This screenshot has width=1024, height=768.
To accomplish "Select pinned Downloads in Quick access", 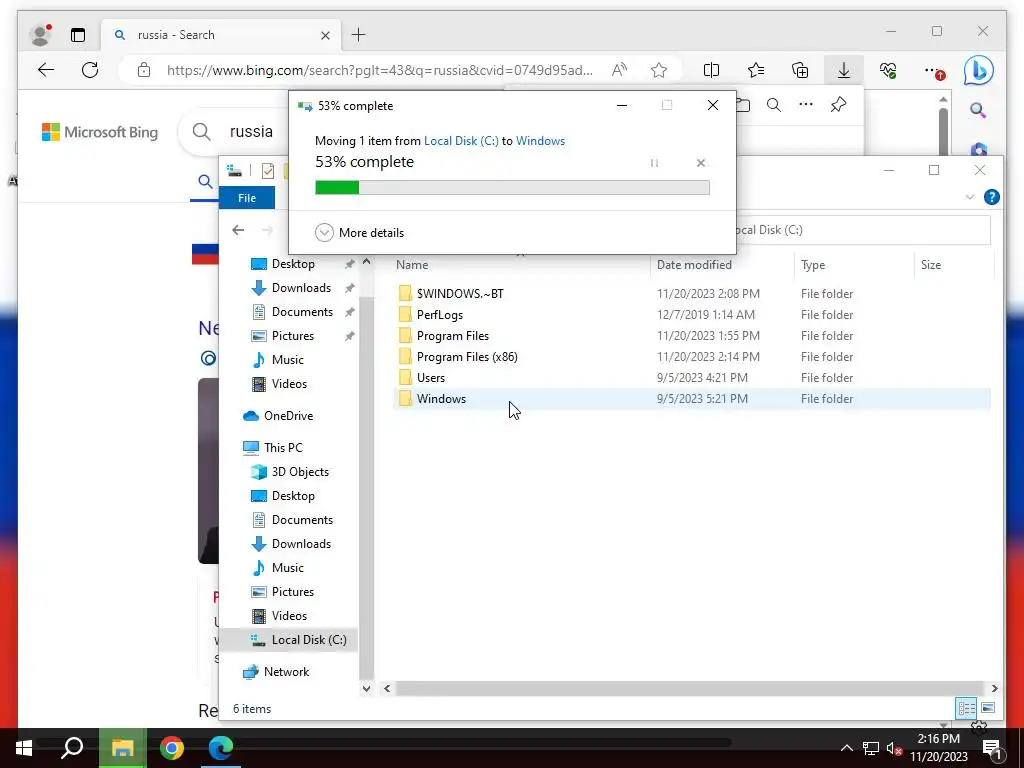I will coord(301,288).
